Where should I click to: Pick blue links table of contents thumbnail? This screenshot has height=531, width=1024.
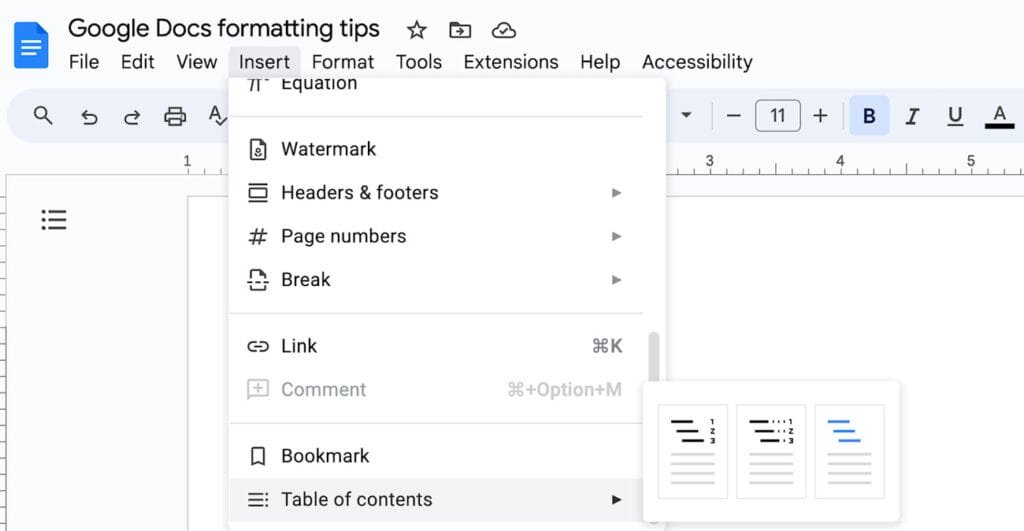coord(849,451)
